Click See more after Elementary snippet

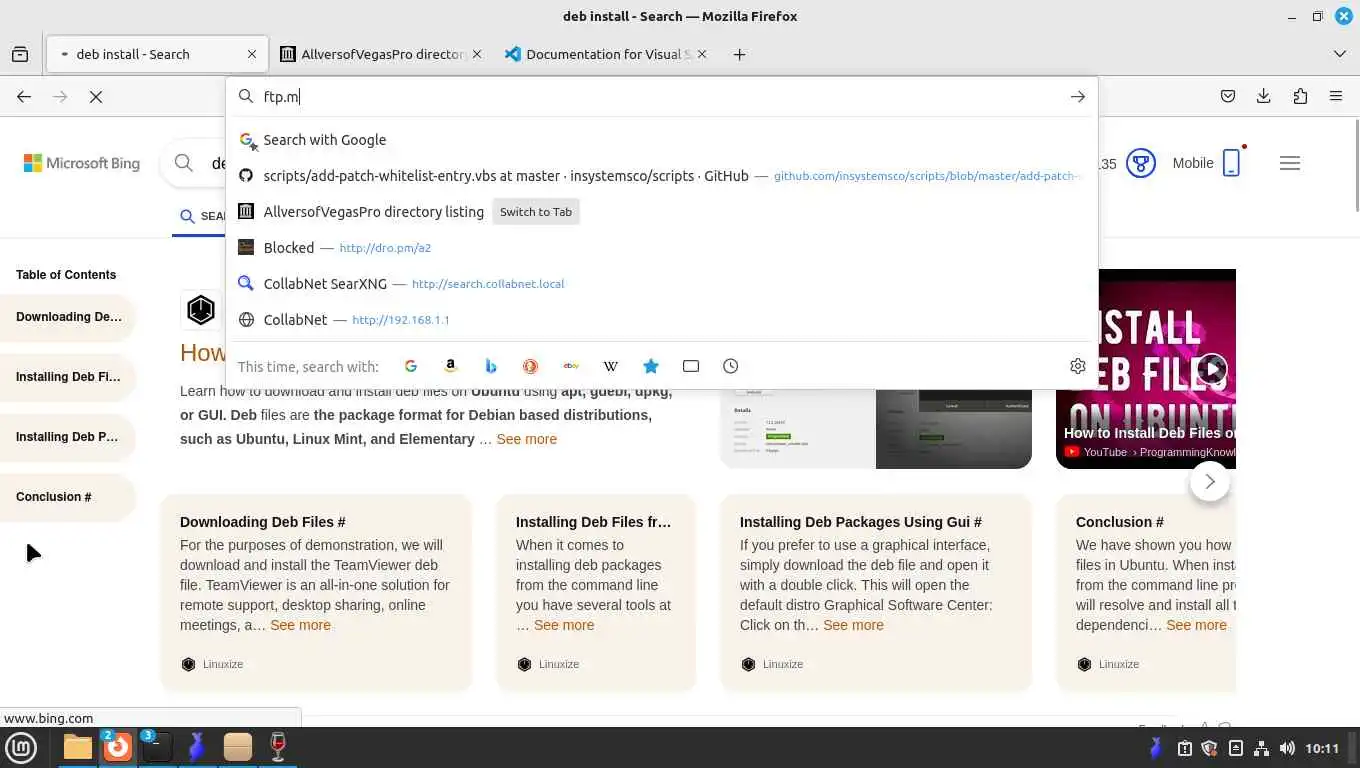coord(526,439)
